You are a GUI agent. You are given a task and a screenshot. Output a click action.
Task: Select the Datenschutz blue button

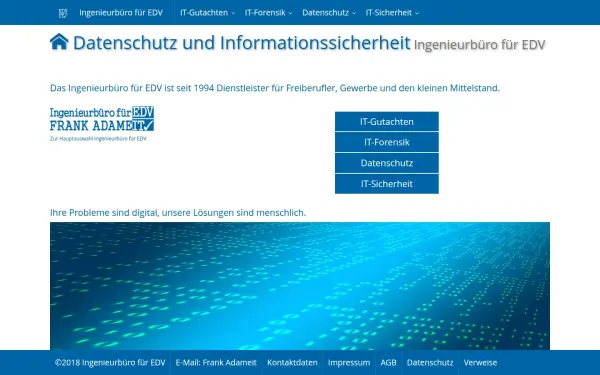(386, 163)
